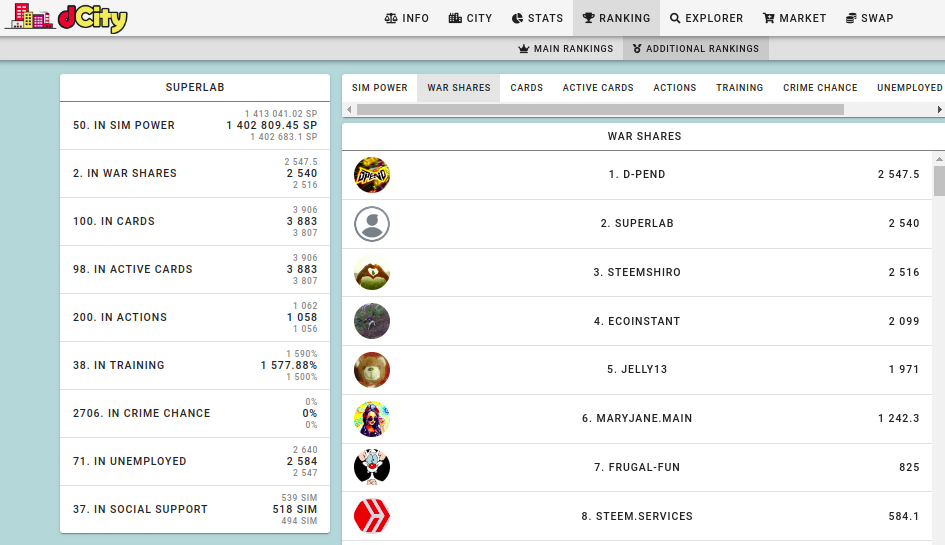Screen dimensions: 945x545
Task: Click the ranking list scroll-up arrow
Action: tap(939, 159)
